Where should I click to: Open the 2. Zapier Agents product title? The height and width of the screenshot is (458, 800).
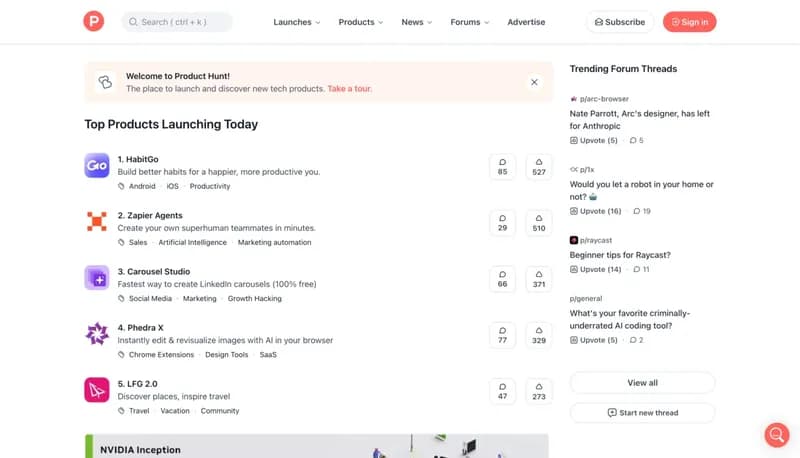pos(150,215)
